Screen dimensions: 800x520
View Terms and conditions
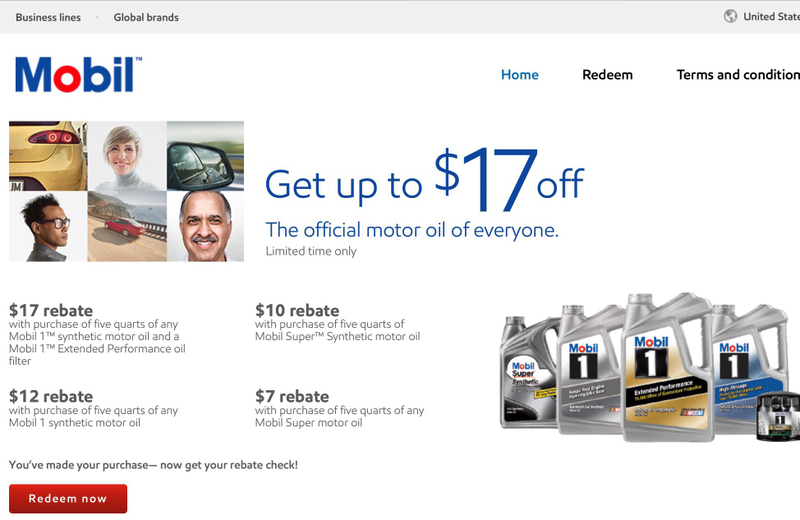pyautogui.click(x=738, y=75)
